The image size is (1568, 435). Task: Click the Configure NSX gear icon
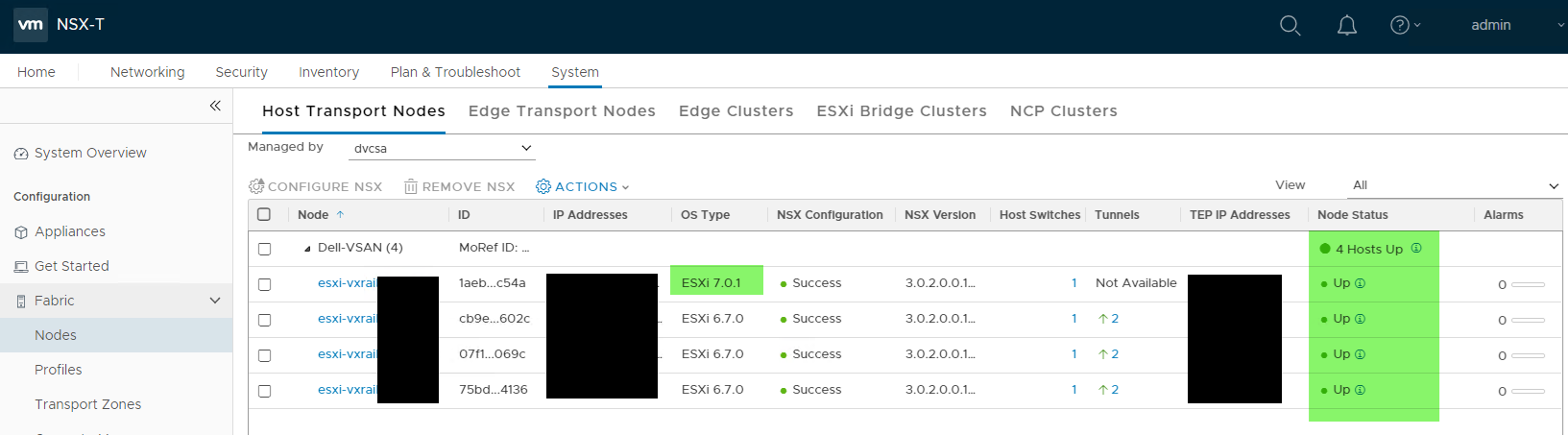point(256,186)
